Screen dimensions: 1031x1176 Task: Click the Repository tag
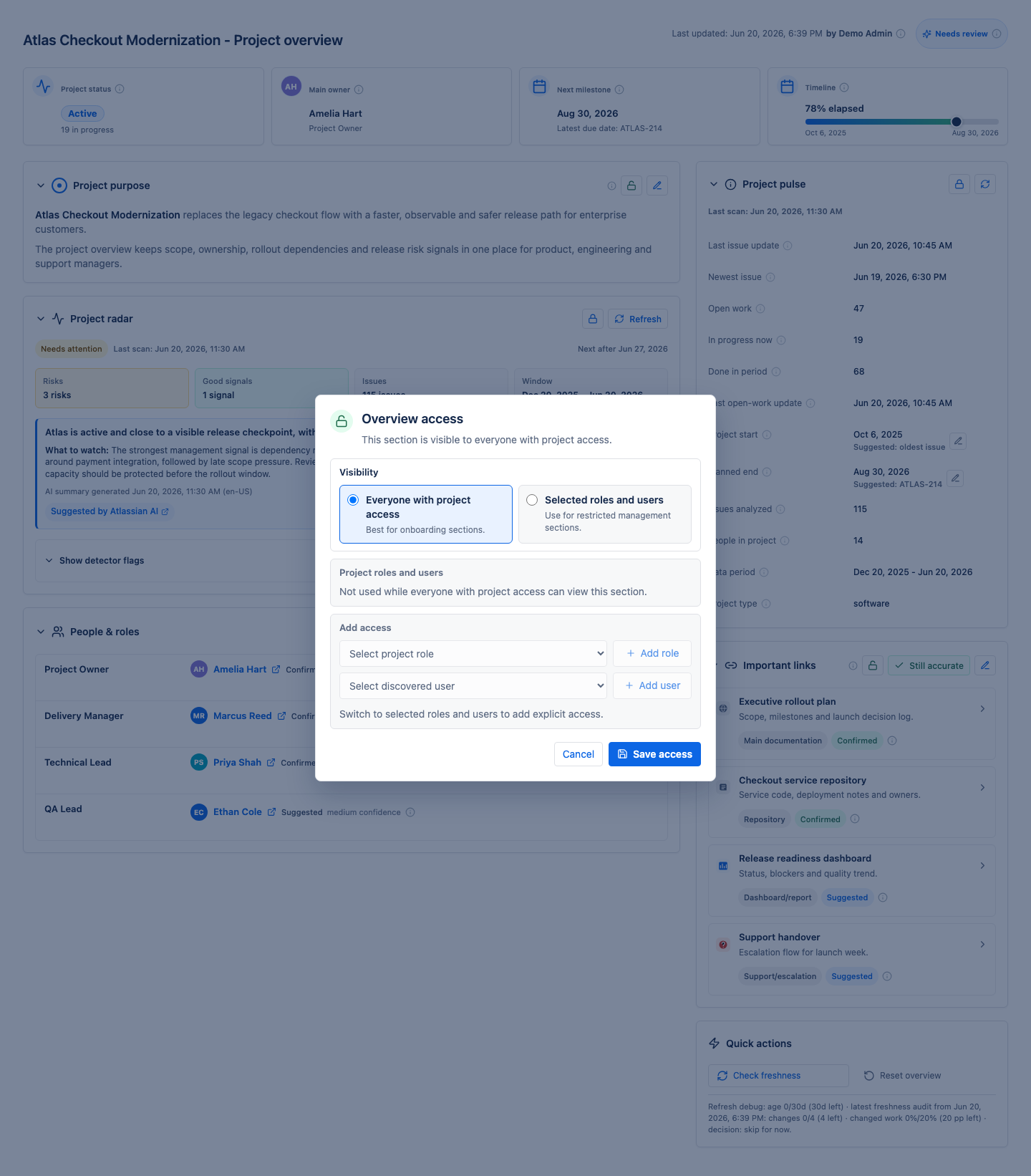764,819
